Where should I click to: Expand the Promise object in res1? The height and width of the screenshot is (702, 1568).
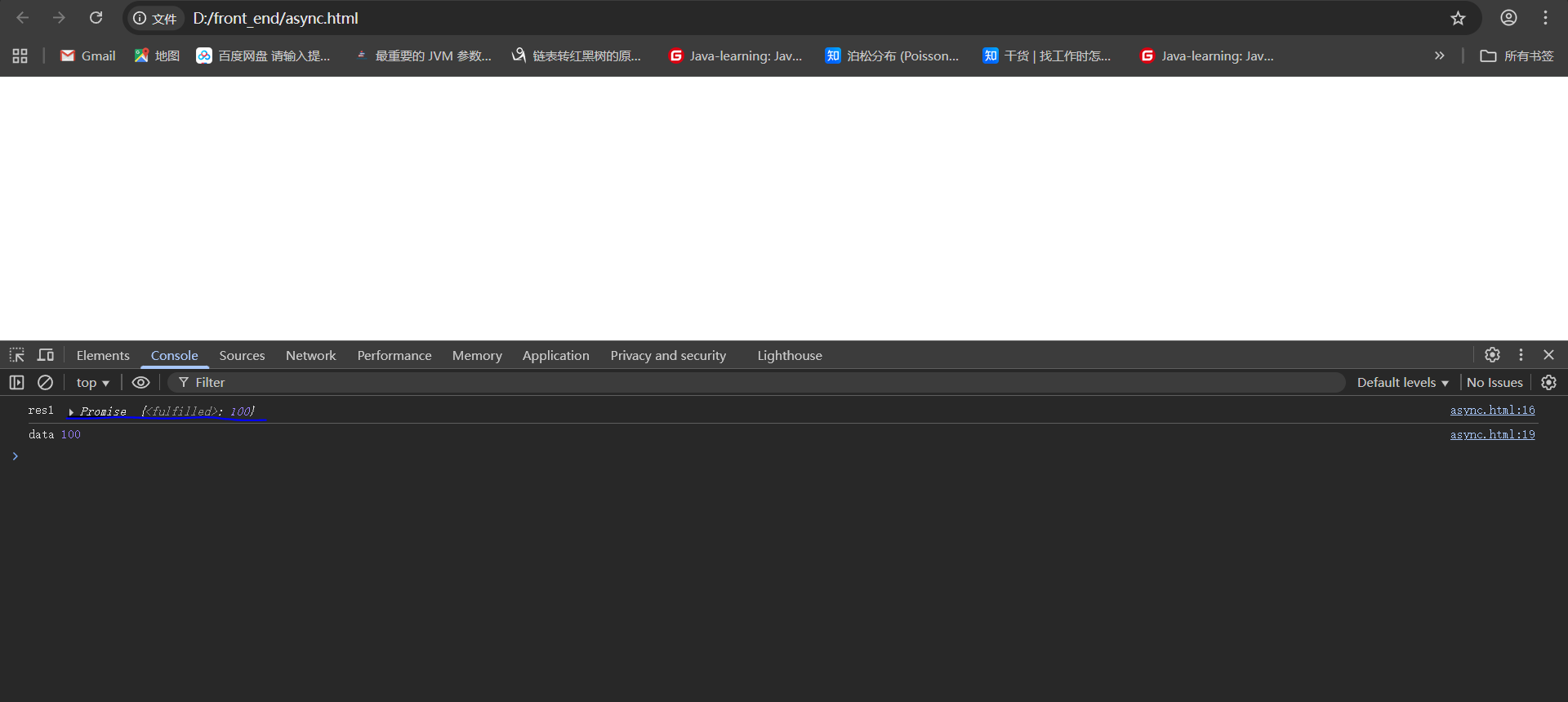(x=71, y=411)
